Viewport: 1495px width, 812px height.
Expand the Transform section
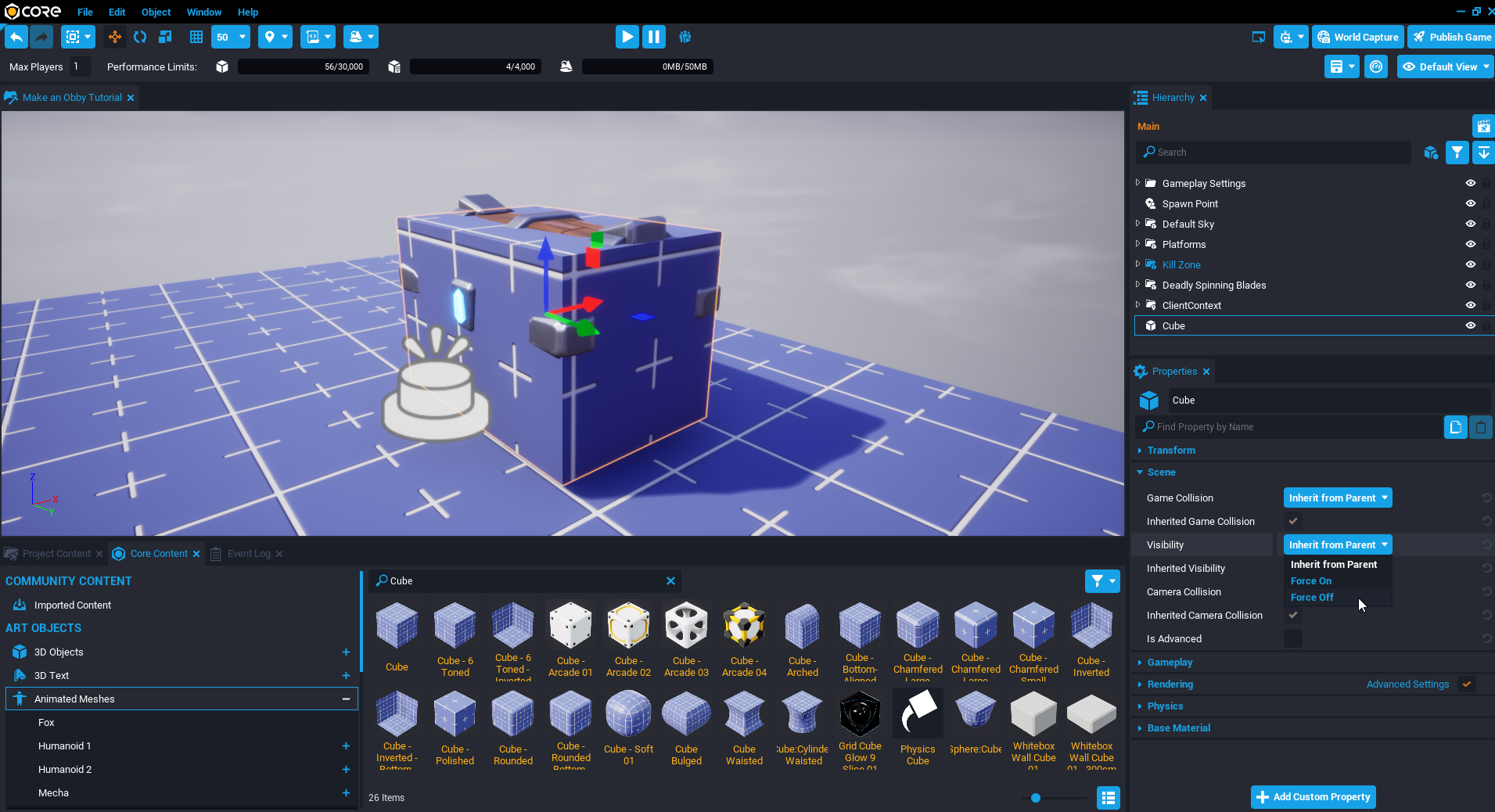(x=1170, y=451)
